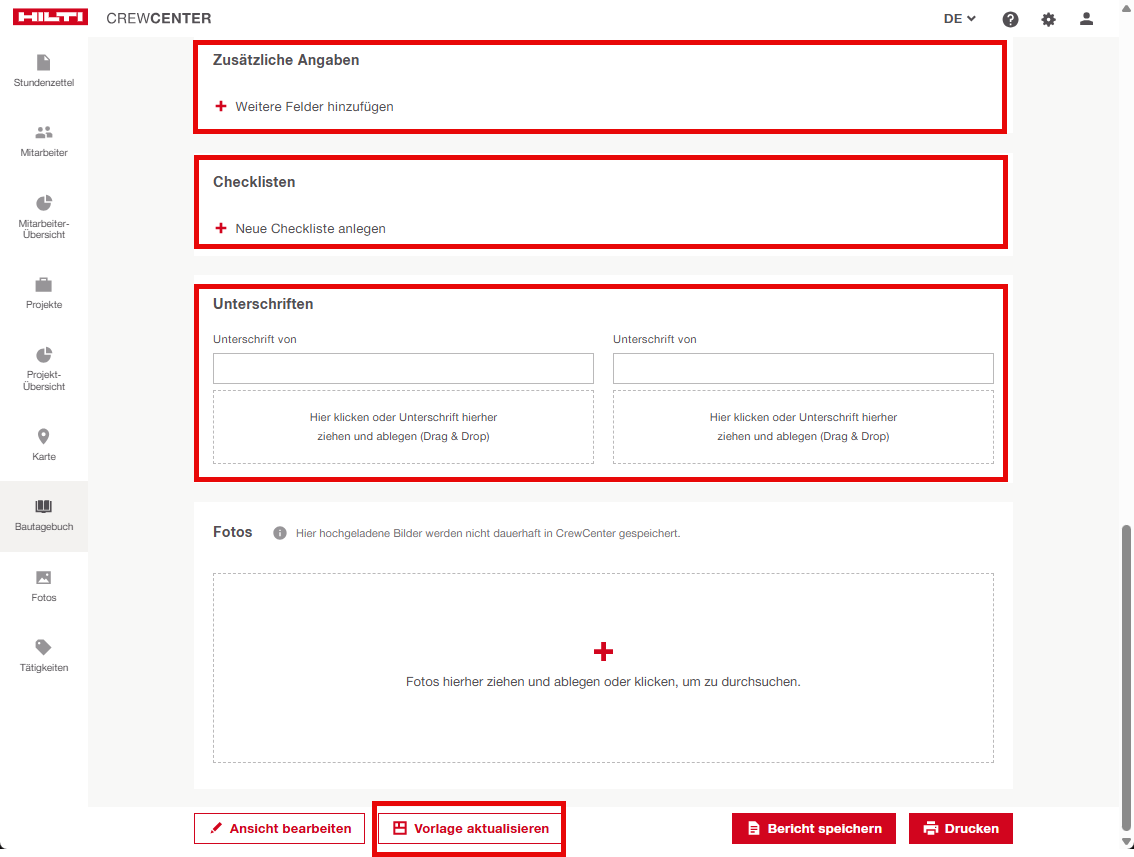This screenshot has height=857, width=1134.
Task: Go to the Mitarbeiter section
Action: coord(43,141)
